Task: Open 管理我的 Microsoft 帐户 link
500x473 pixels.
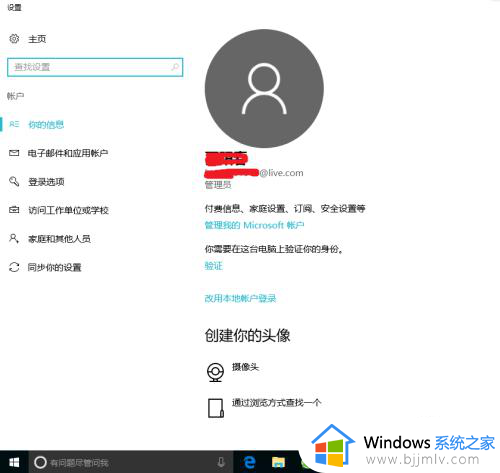Action: click(254, 225)
